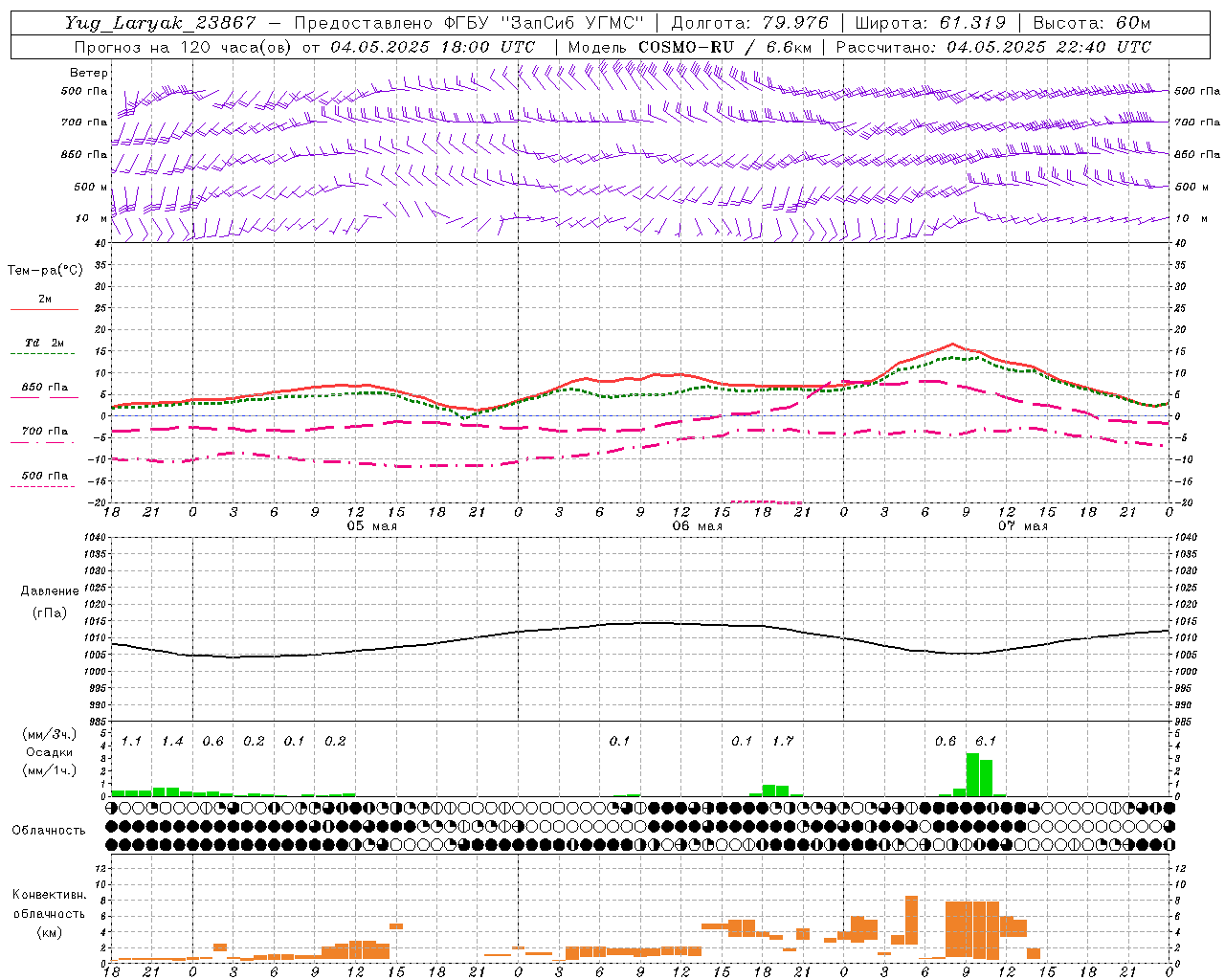The image size is (1225, 980).
Task: Click the tallest green precipitation bar
Action: 972,775
